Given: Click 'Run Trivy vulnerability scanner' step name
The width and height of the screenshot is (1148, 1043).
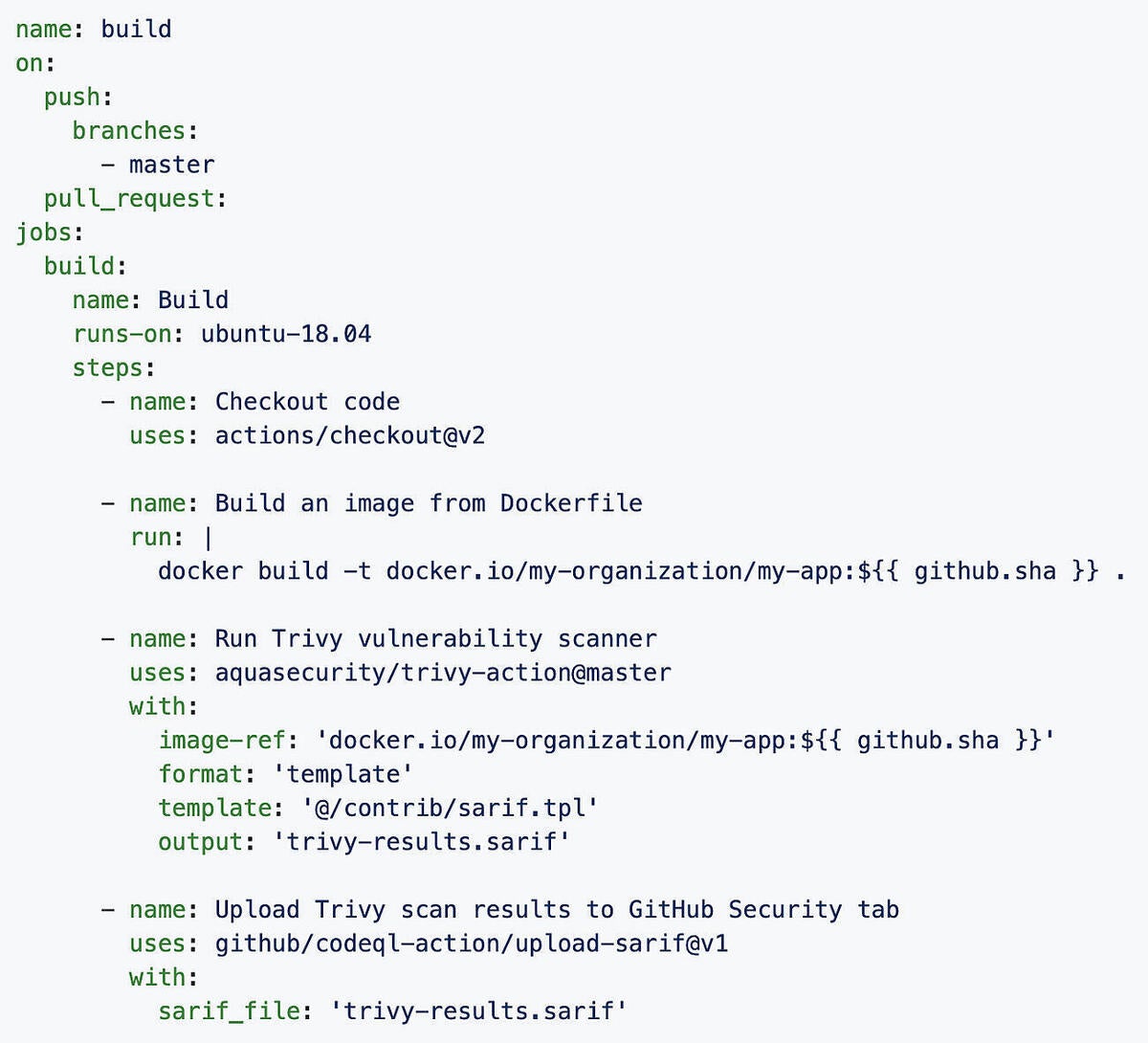Looking at the screenshot, I should pyautogui.click(x=435, y=638).
